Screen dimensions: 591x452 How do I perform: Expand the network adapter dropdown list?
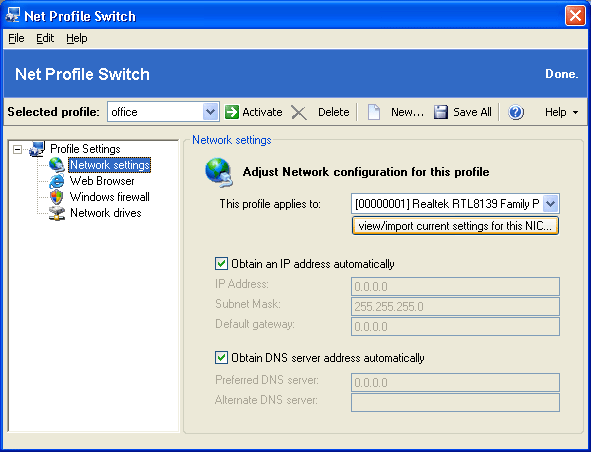551,204
